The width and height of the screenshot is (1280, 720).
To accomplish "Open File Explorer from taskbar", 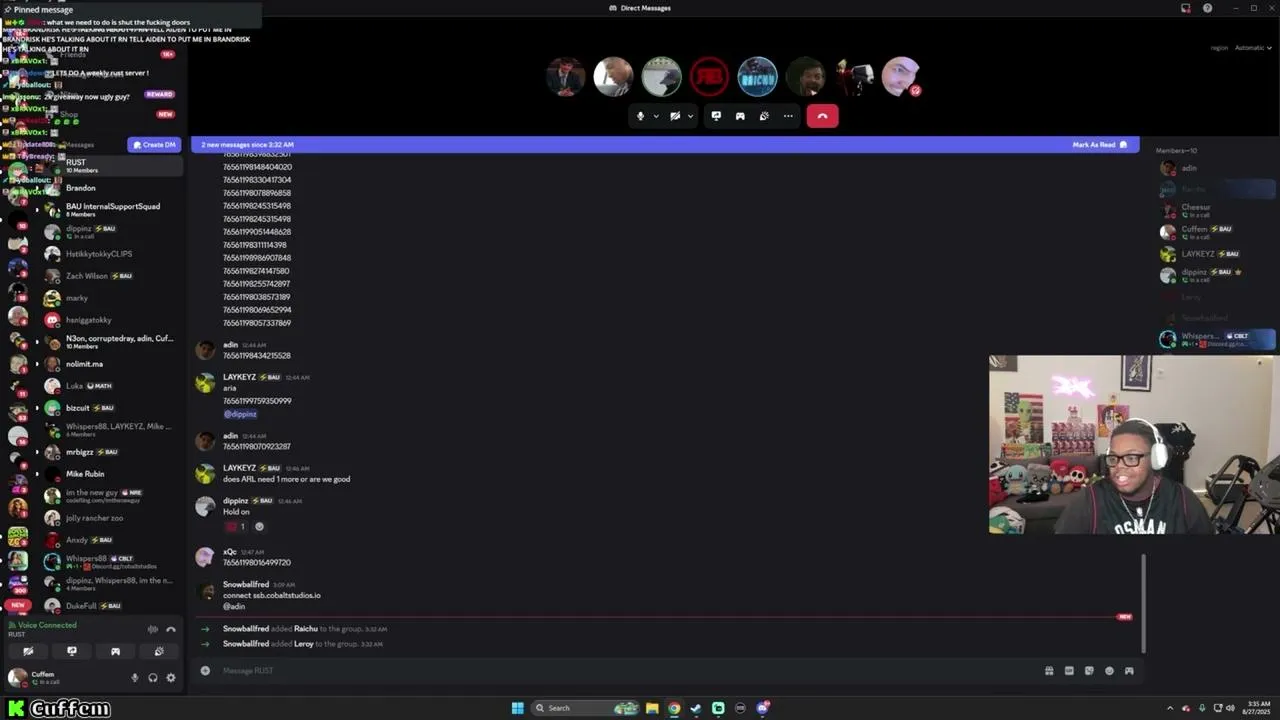I will (x=652, y=708).
